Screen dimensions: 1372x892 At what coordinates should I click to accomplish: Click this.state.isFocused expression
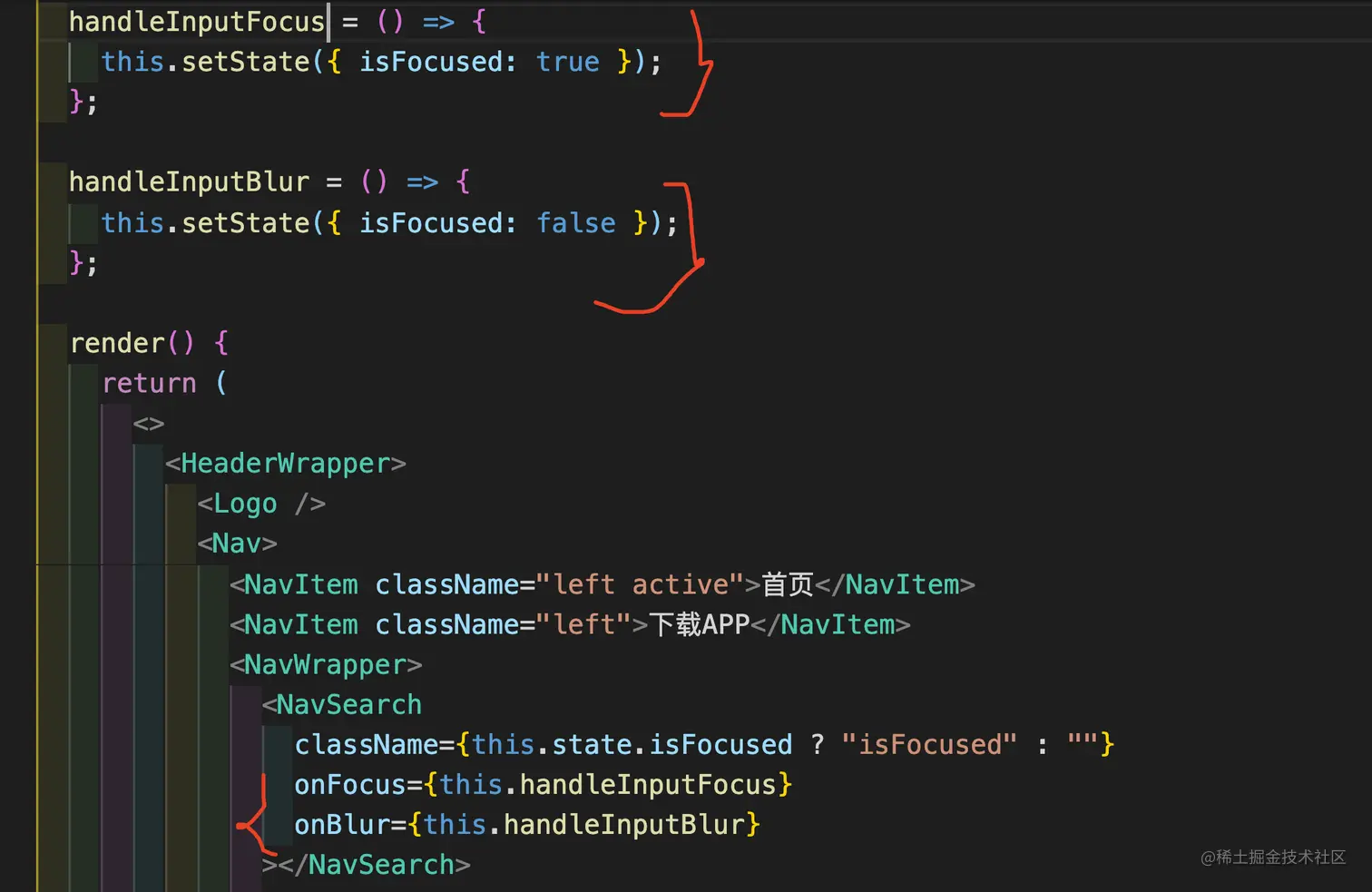(x=632, y=744)
